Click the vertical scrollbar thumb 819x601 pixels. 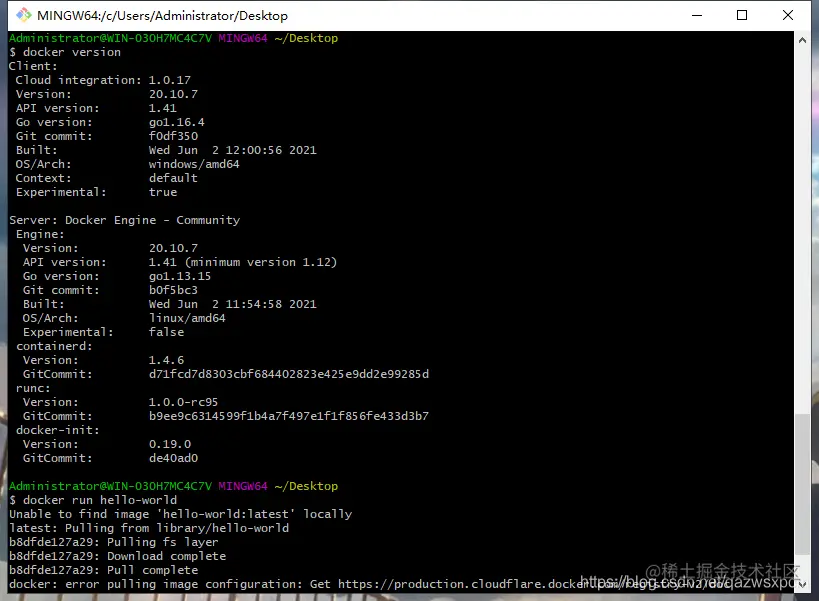(x=802, y=484)
